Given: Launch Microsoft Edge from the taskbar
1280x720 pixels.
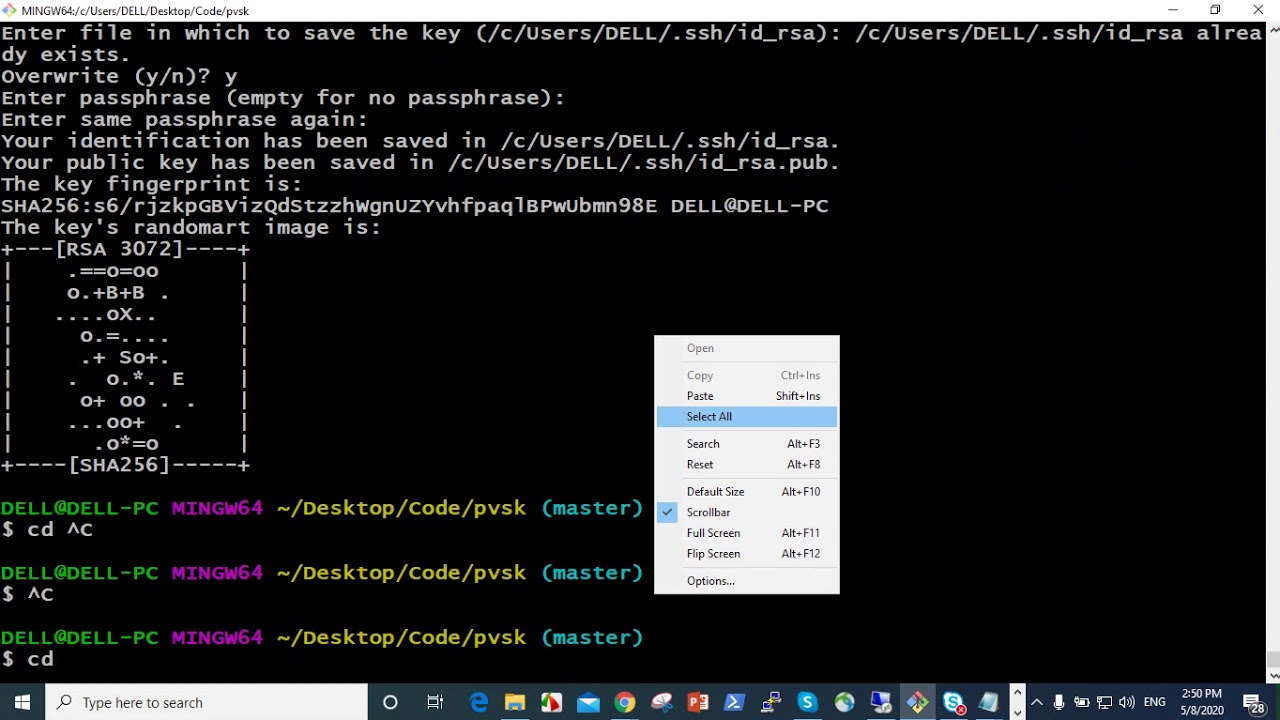Looking at the screenshot, I should click(478, 702).
